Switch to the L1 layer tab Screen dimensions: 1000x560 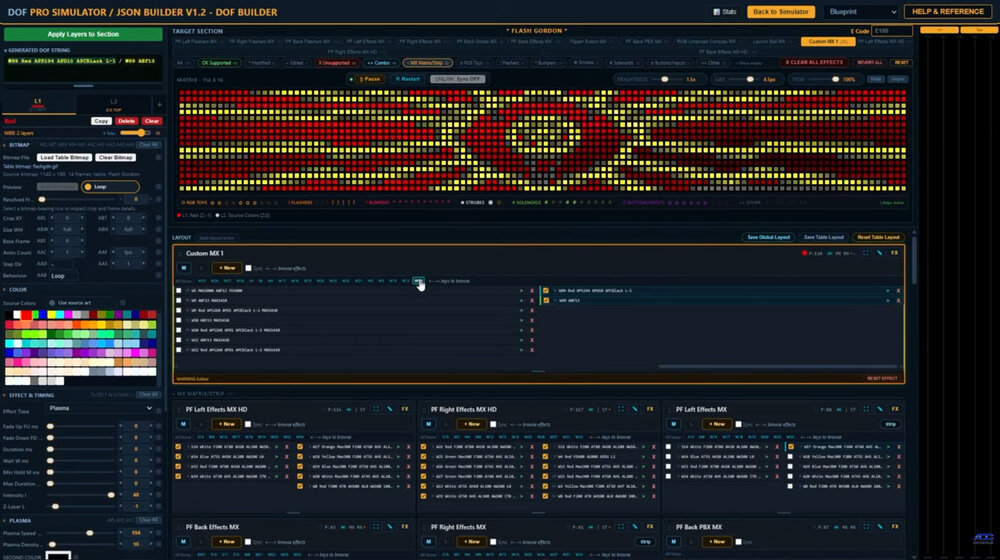pos(38,104)
